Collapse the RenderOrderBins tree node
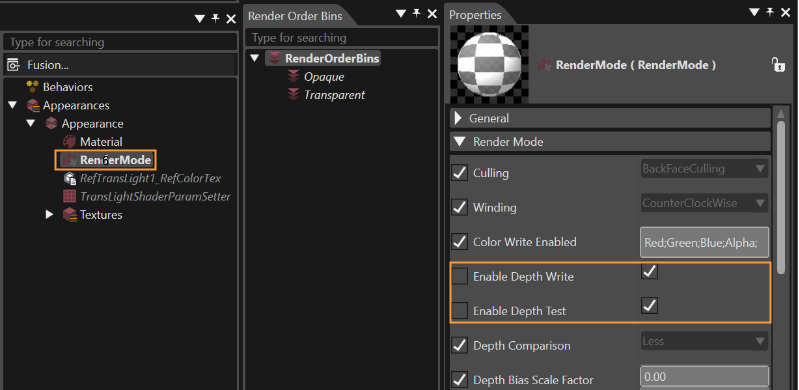Image resolution: width=799 pixels, height=390 pixels. (x=255, y=59)
